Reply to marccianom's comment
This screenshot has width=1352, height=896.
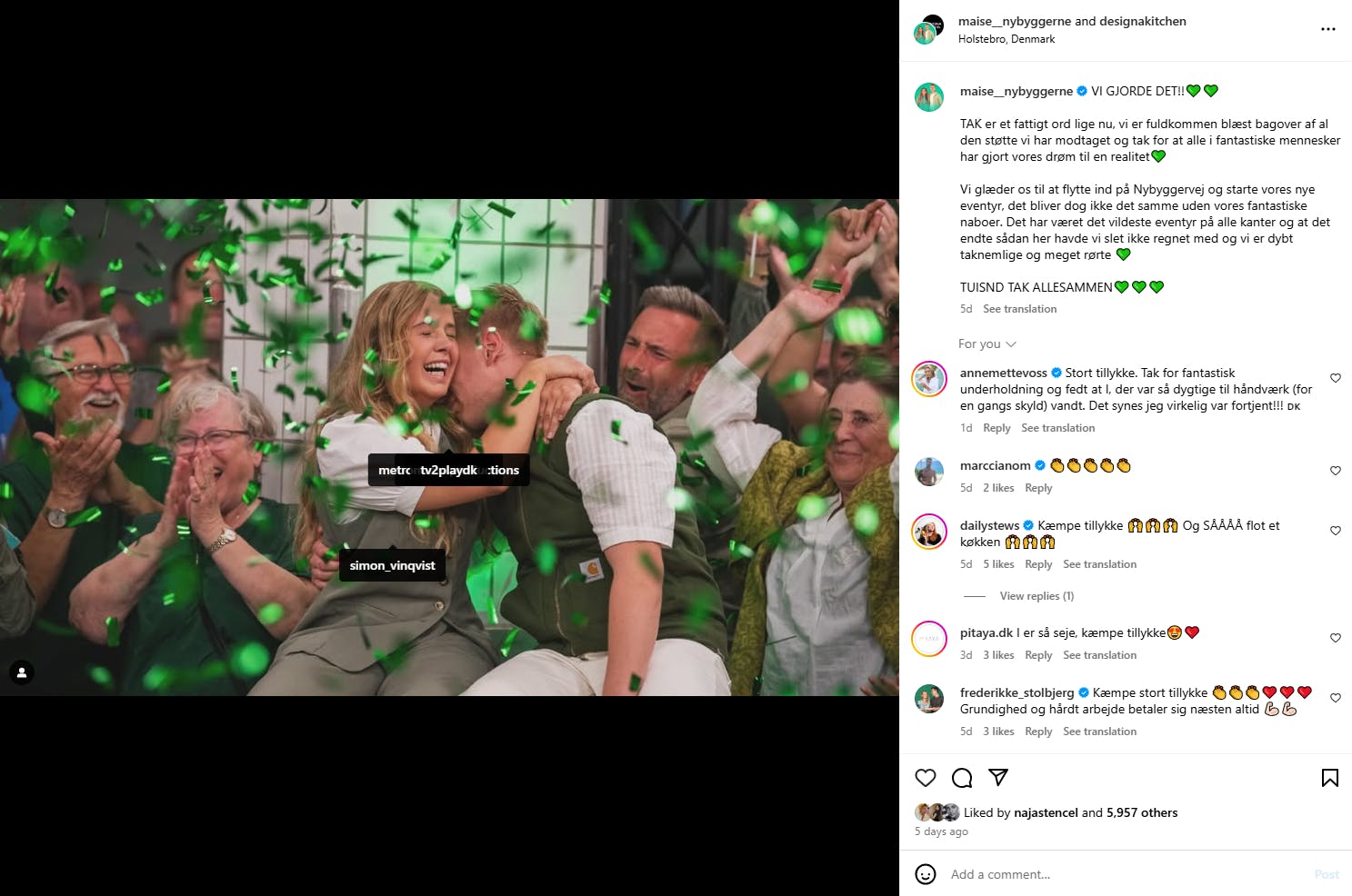click(x=1038, y=488)
